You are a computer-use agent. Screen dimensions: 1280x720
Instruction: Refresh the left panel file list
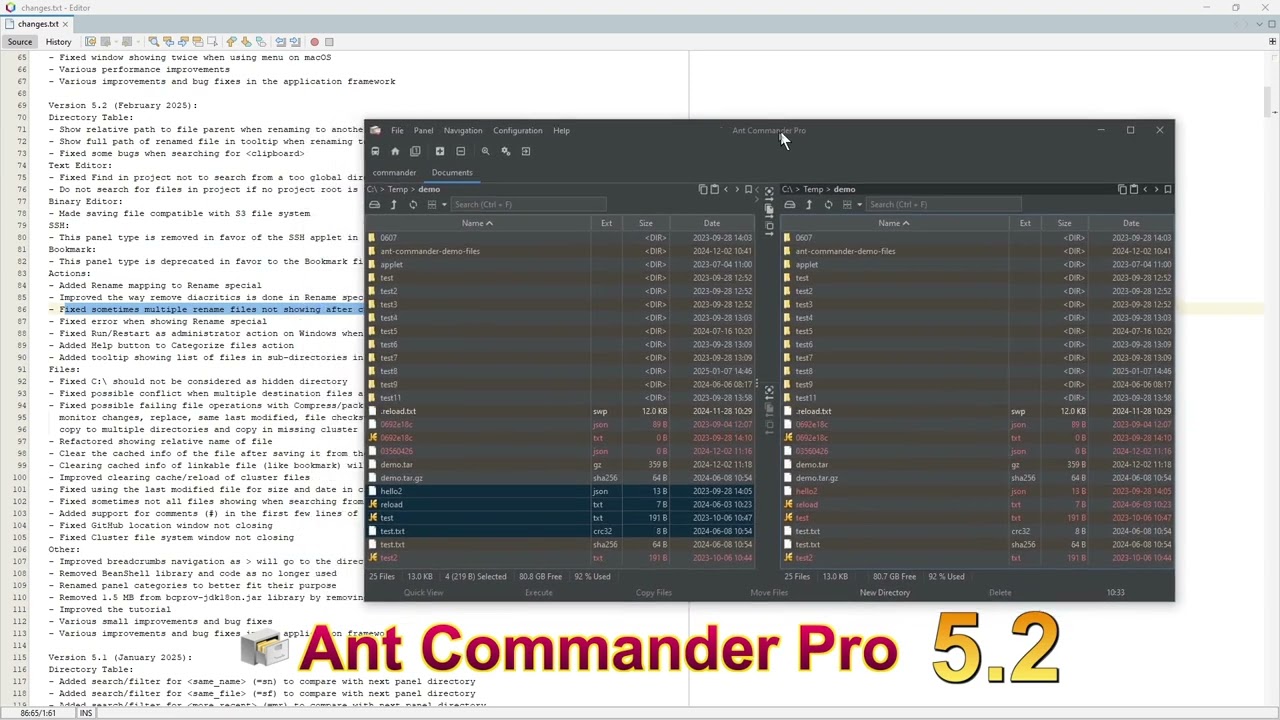[413, 204]
